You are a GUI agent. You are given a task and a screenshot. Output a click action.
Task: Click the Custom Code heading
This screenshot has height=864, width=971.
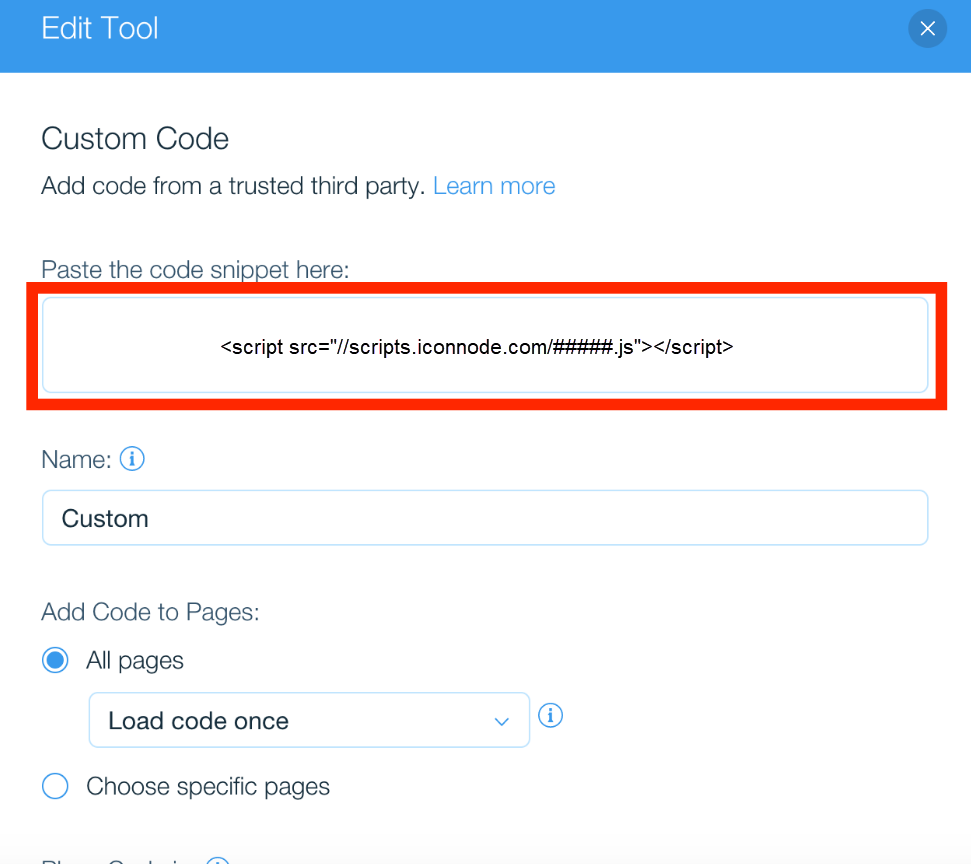coord(135,138)
